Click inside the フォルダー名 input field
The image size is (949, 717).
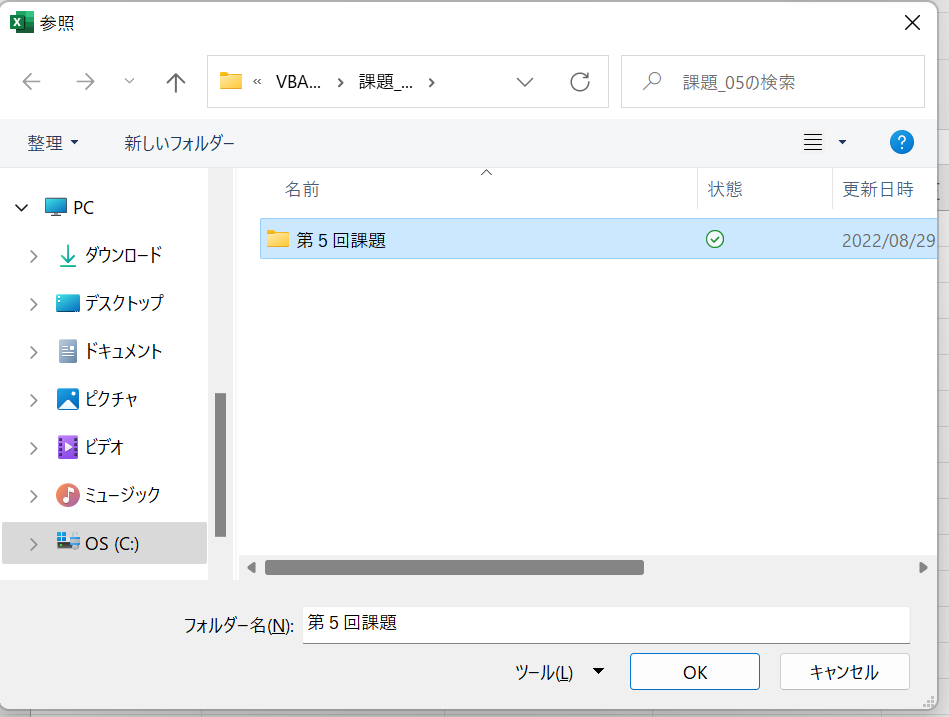600,622
